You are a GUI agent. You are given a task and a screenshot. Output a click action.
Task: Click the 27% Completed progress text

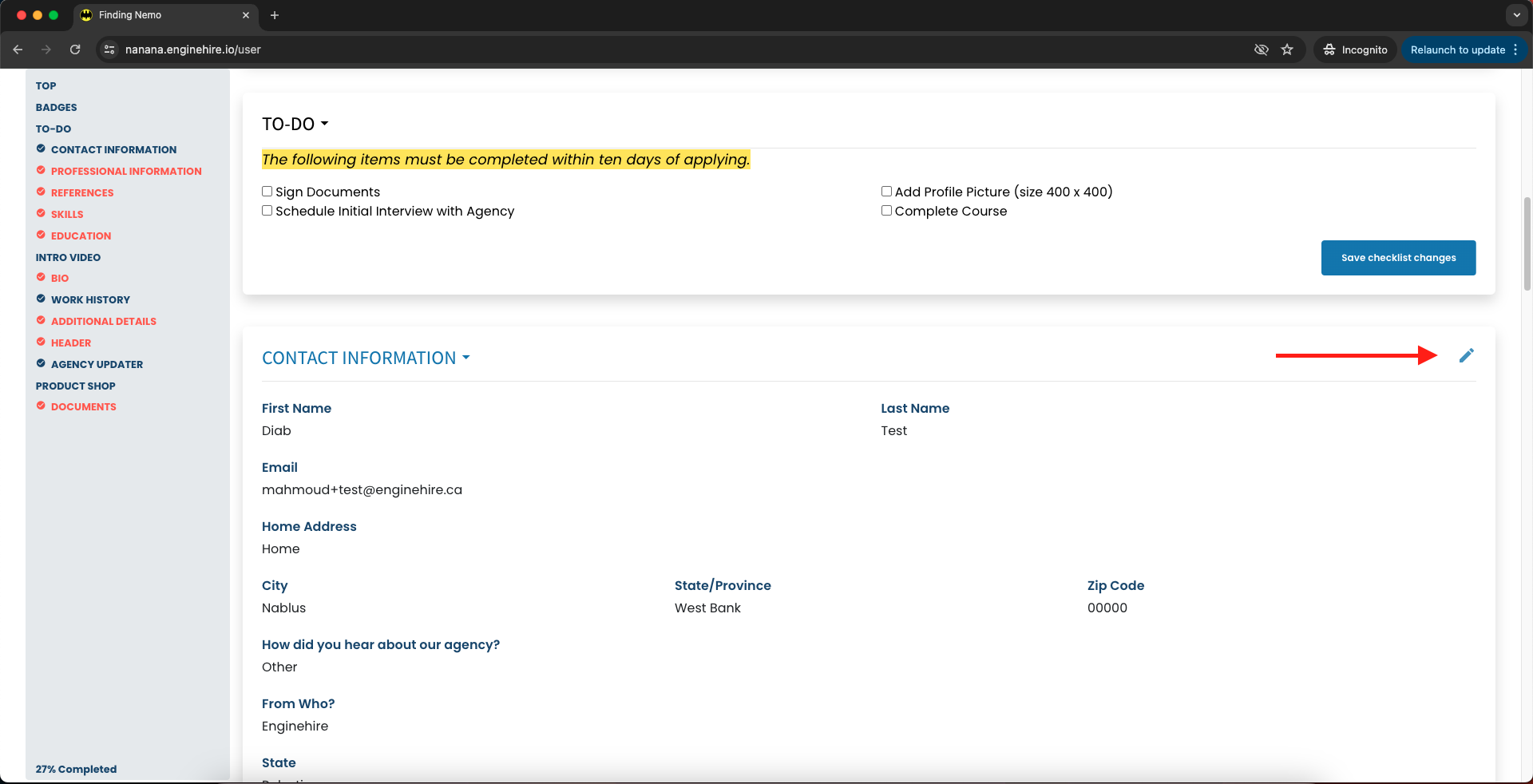coord(76,770)
